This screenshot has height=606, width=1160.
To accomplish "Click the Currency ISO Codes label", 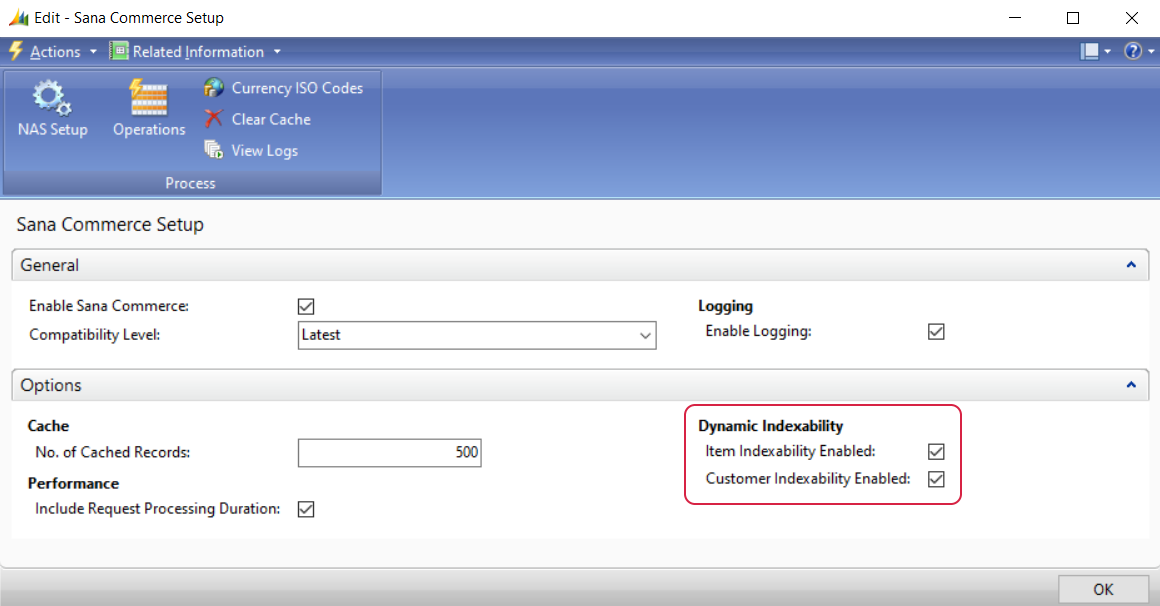I will click(297, 88).
